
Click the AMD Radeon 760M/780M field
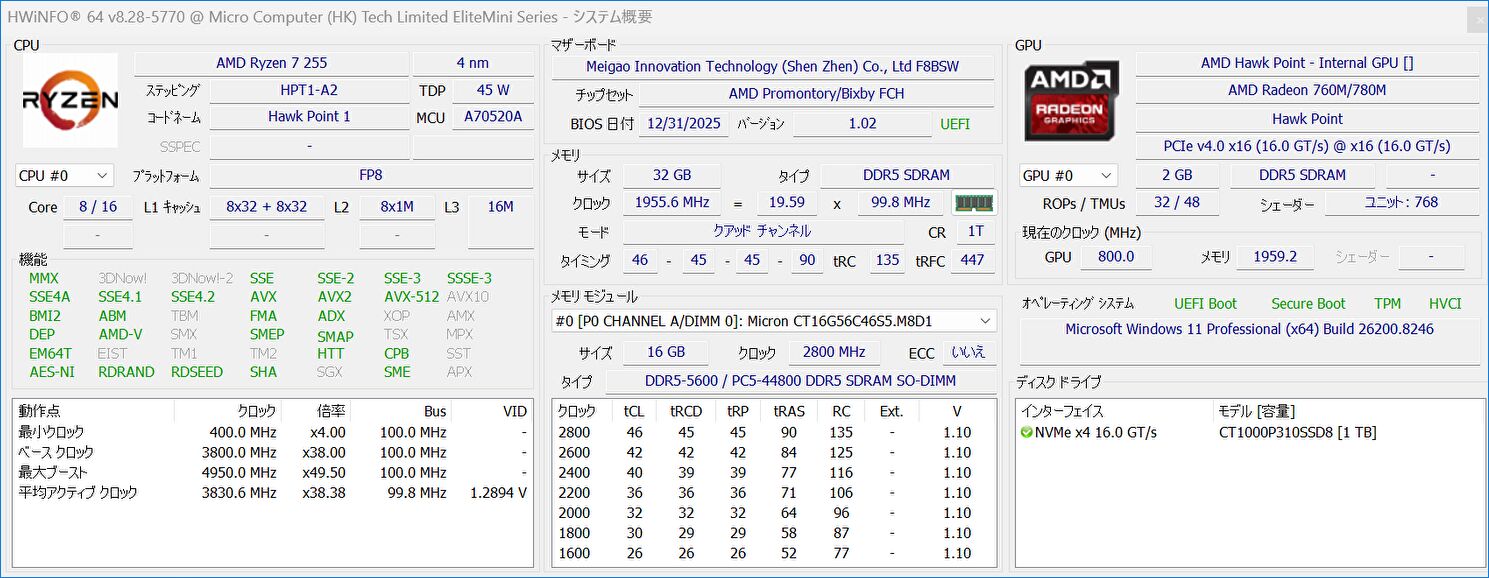tap(1306, 90)
